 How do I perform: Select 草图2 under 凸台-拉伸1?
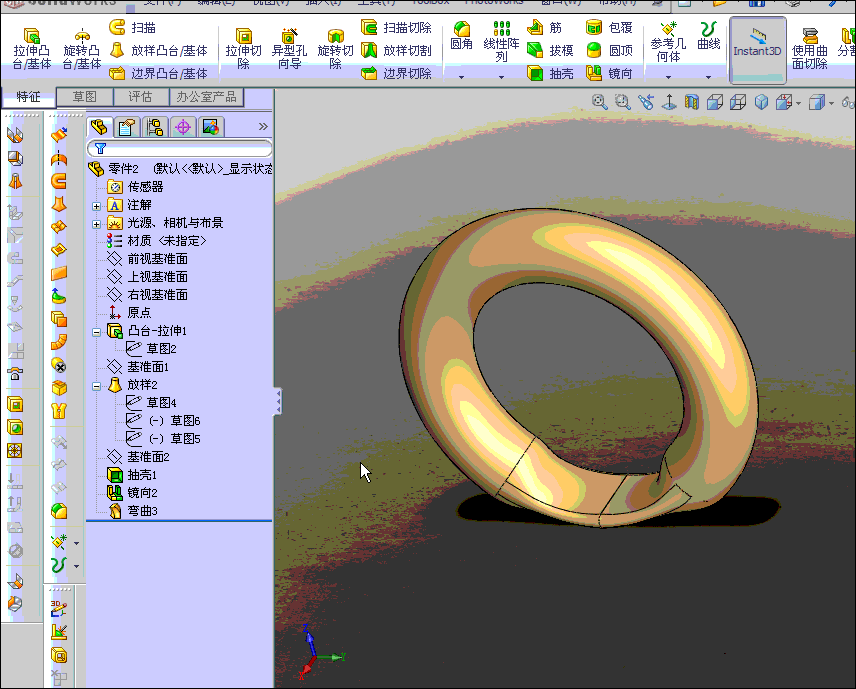click(151, 349)
